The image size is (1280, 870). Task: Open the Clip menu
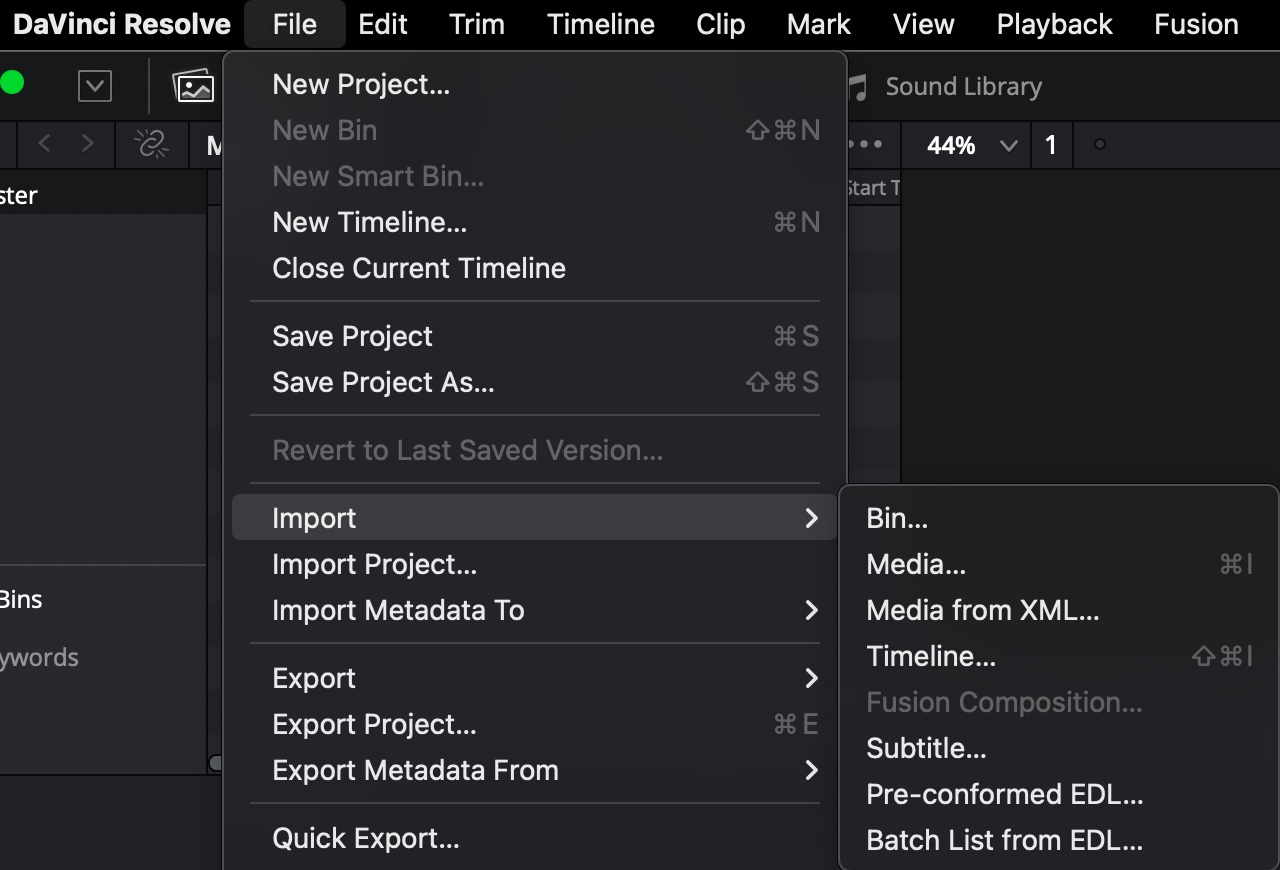[721, 24]
